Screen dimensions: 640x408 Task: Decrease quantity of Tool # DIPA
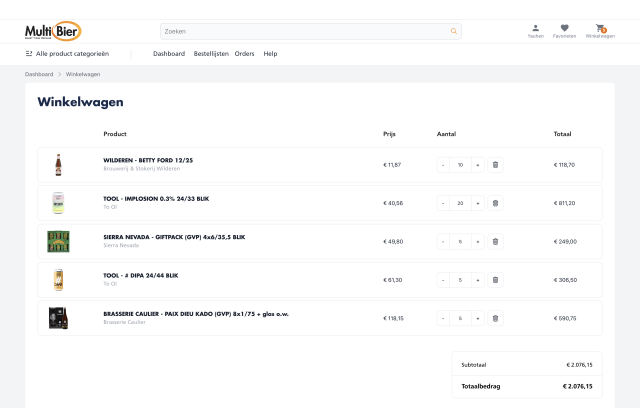(x=443, y=280)
